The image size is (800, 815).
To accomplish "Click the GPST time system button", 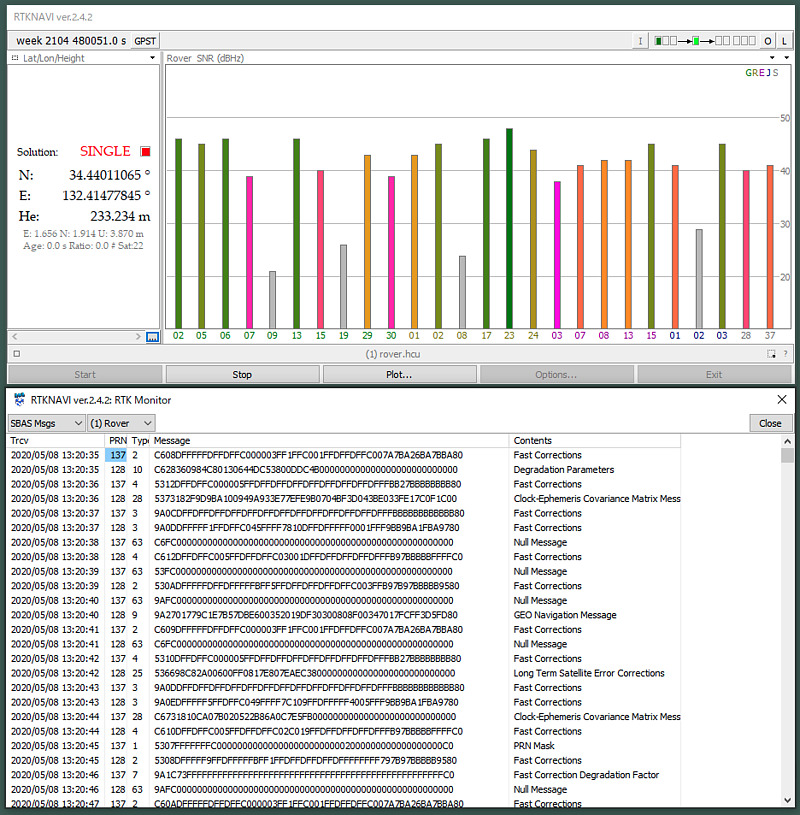I will (x=145, y=41).
